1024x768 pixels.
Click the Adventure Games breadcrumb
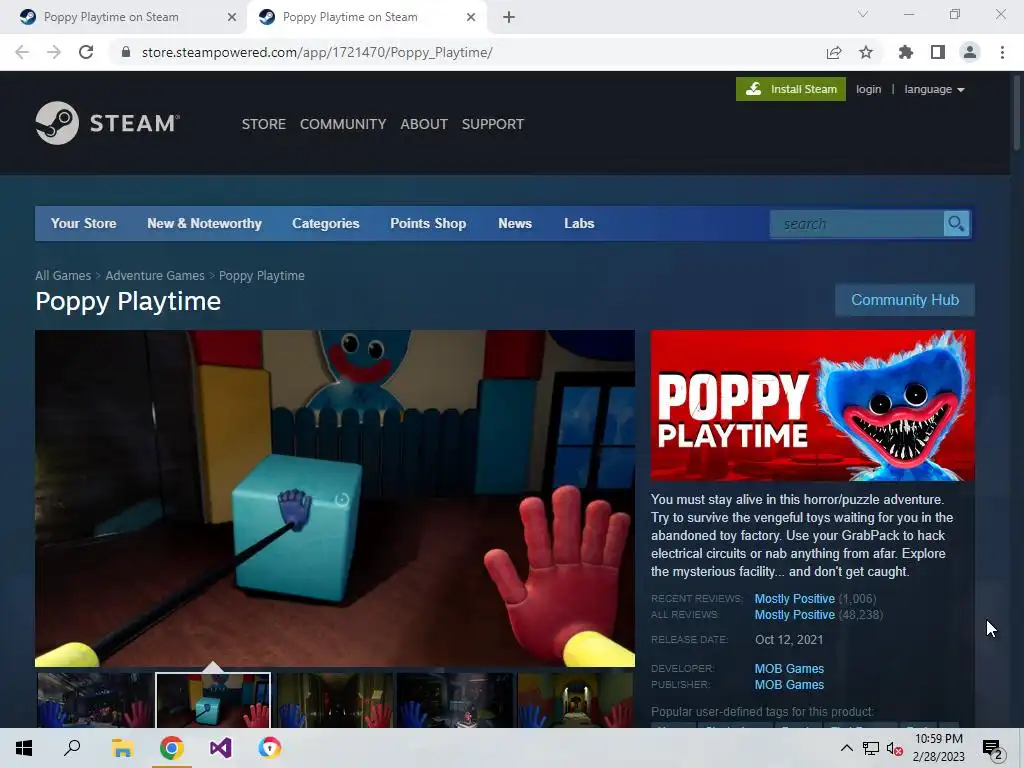click(x=155, y=276)
